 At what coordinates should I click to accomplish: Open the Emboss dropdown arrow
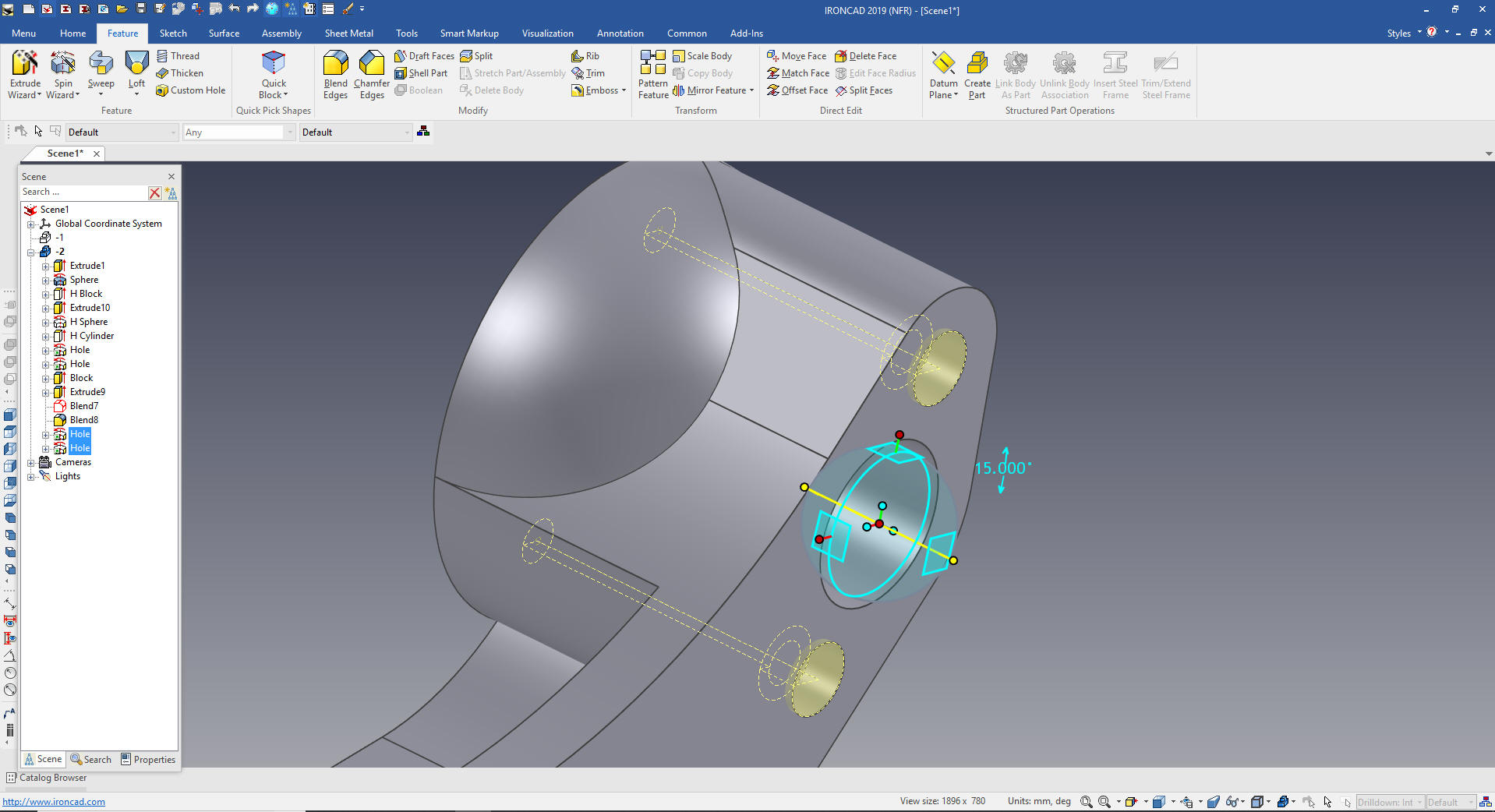click(624, 90)
